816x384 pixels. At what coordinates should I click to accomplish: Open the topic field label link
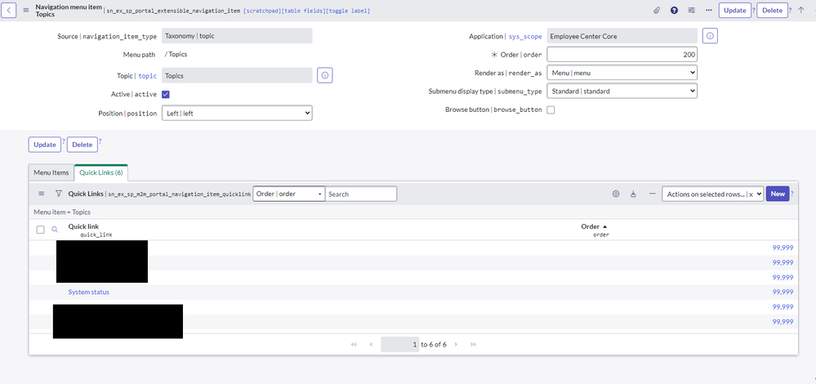pyautogui.click(x=147, y=76)
